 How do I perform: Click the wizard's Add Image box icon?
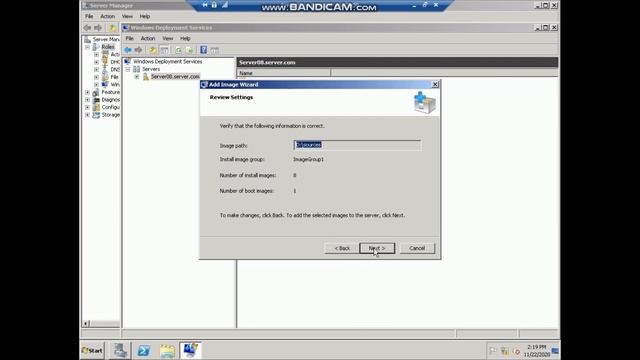(424, 102)
